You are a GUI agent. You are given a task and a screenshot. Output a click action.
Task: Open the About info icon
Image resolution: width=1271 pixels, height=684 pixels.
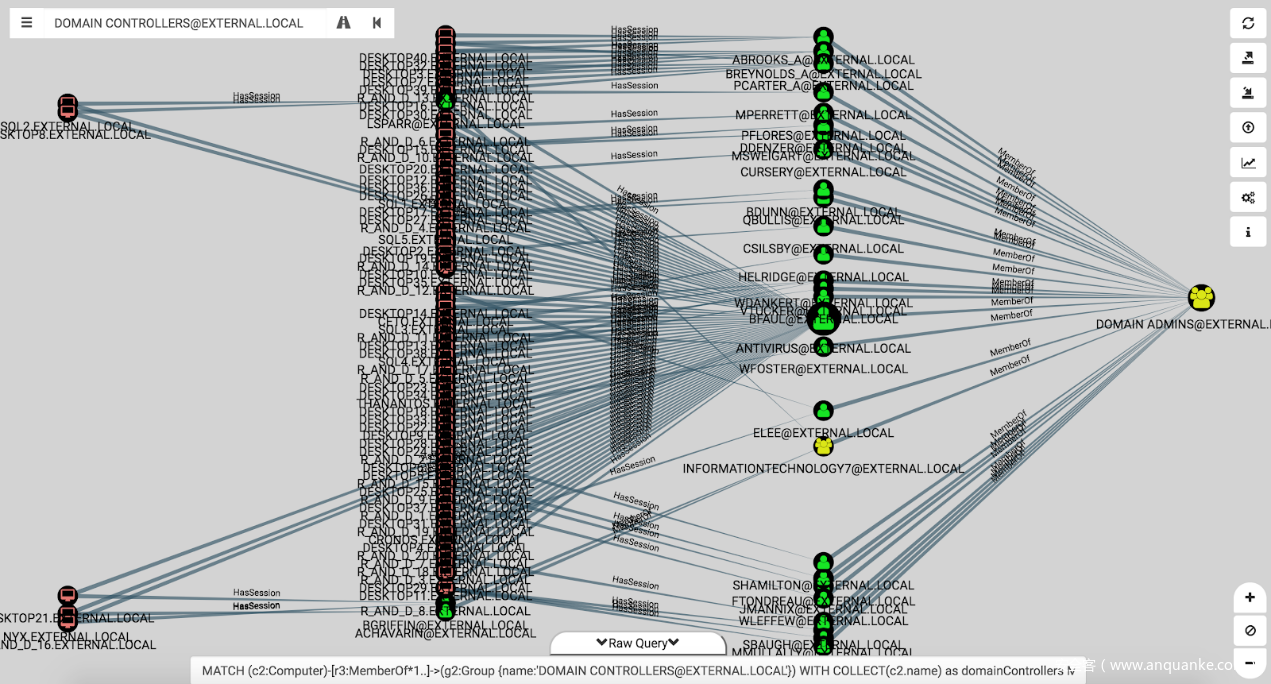click(1248, 232)
